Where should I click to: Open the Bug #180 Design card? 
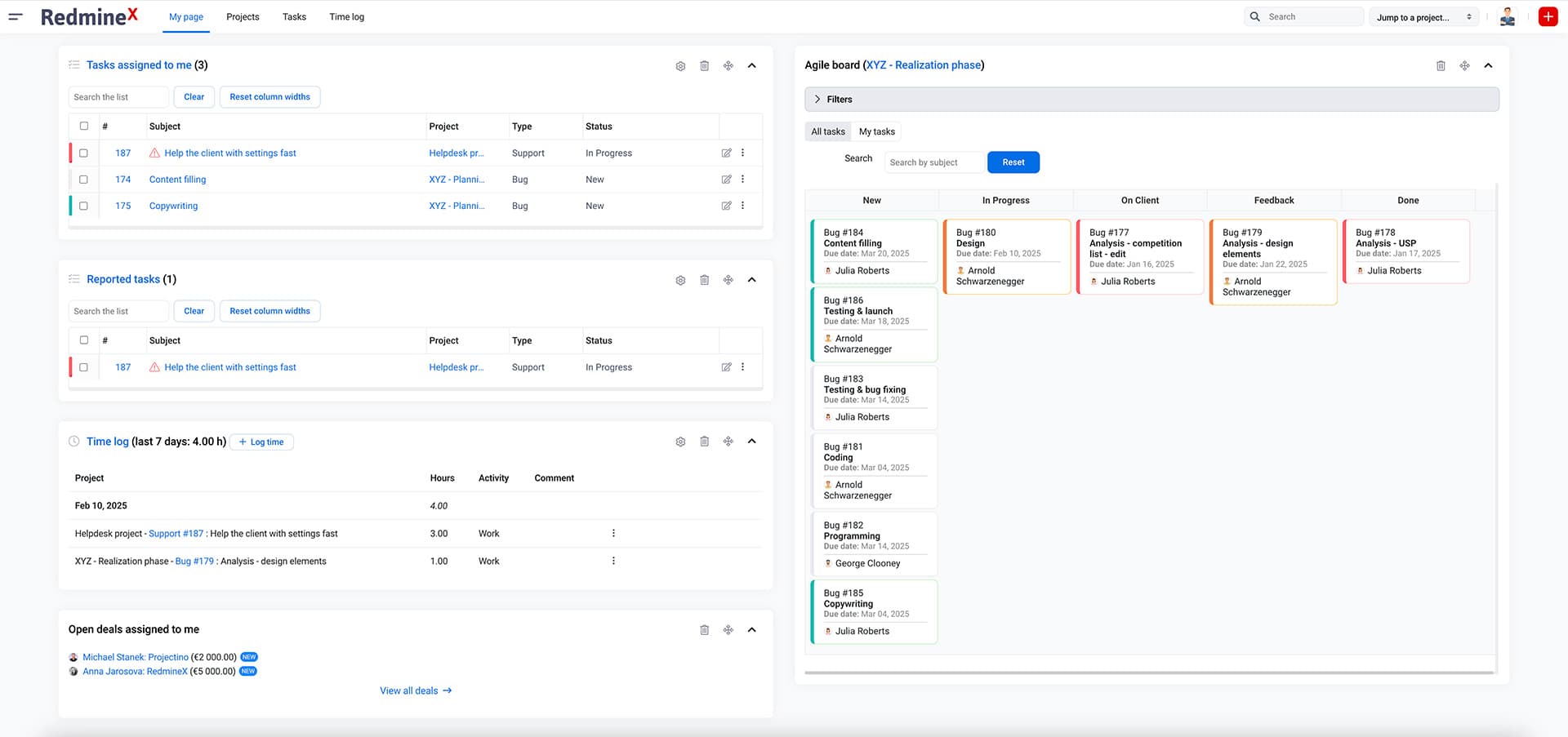[x=1007, y=256]
